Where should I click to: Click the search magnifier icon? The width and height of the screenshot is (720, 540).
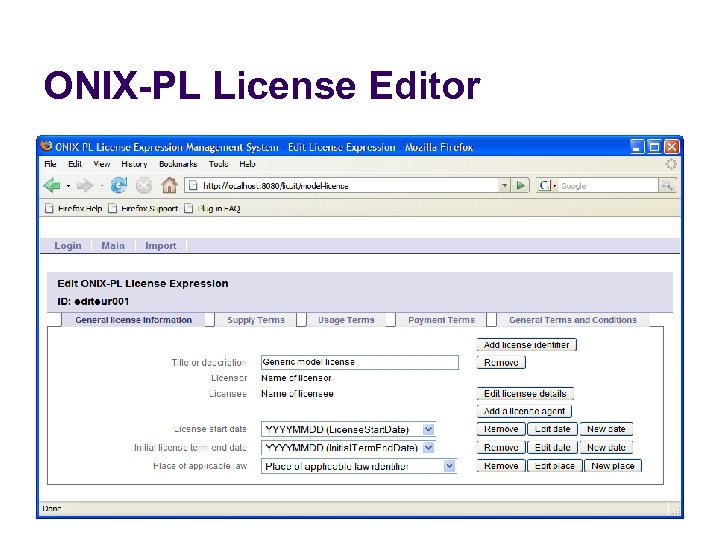[x=667, y=186]
